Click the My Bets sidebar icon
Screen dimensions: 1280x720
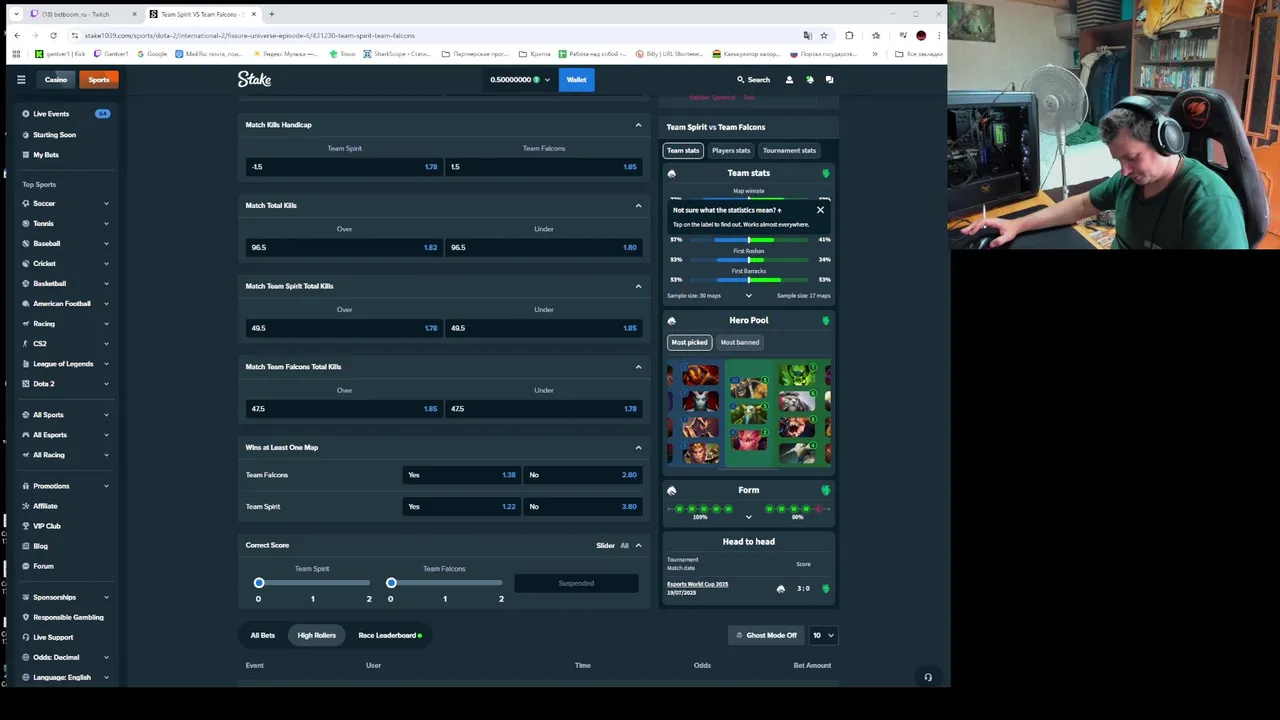pos(26,155)
